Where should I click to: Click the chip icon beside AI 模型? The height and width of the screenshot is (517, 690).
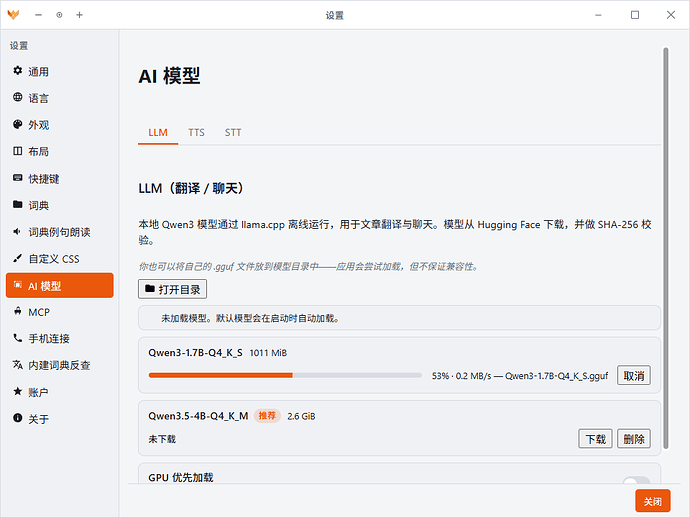point(18,285)
